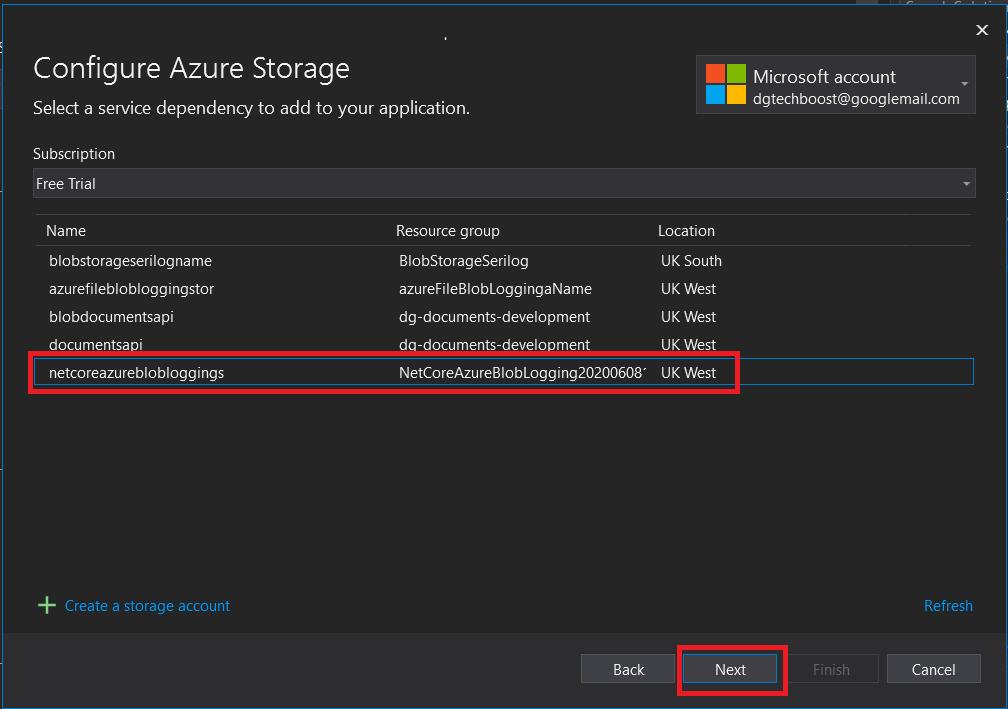Expand the Microsoft account dropdown arrow
Image resolution: width=1008 pixels, height=709 pixels.
(x=964, y=84)
